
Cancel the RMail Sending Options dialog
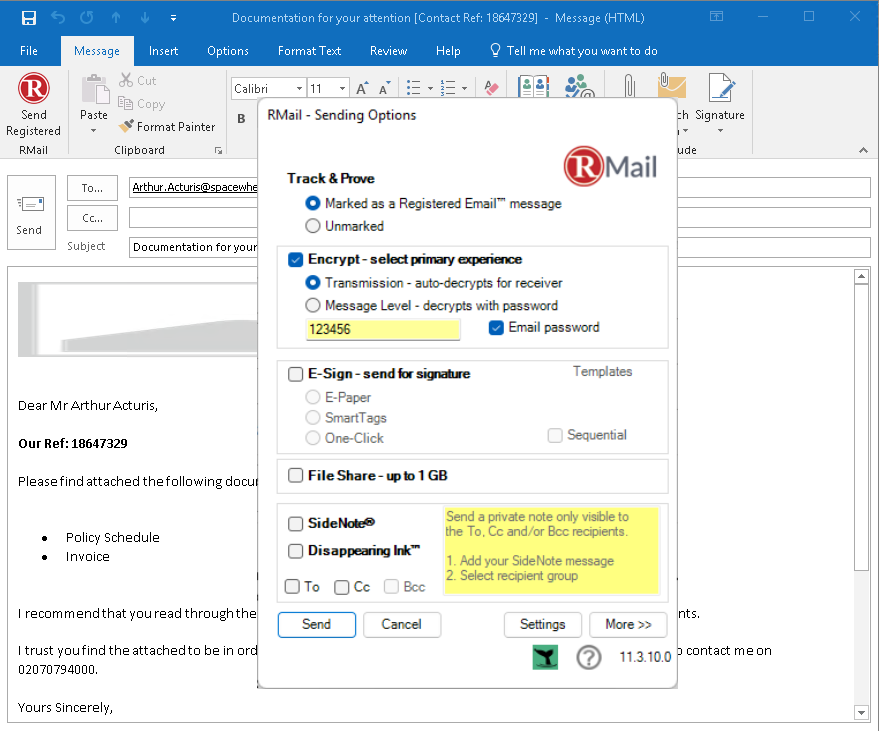tap(402, 624)
